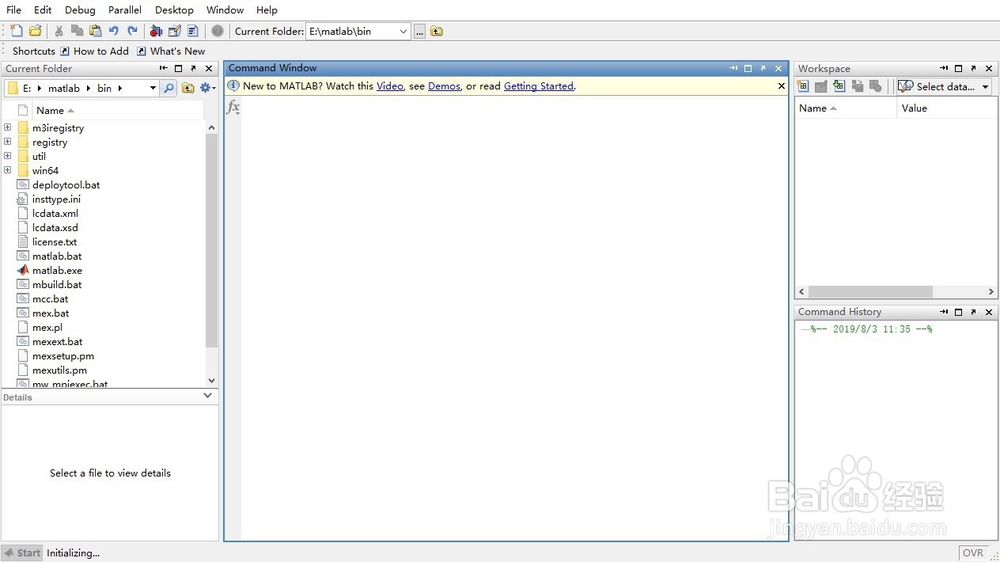The height and width of the screenshot is (562, 1000).
Task: Click Open variable icon in Workspace toolbar
Action: pos(821,86)
